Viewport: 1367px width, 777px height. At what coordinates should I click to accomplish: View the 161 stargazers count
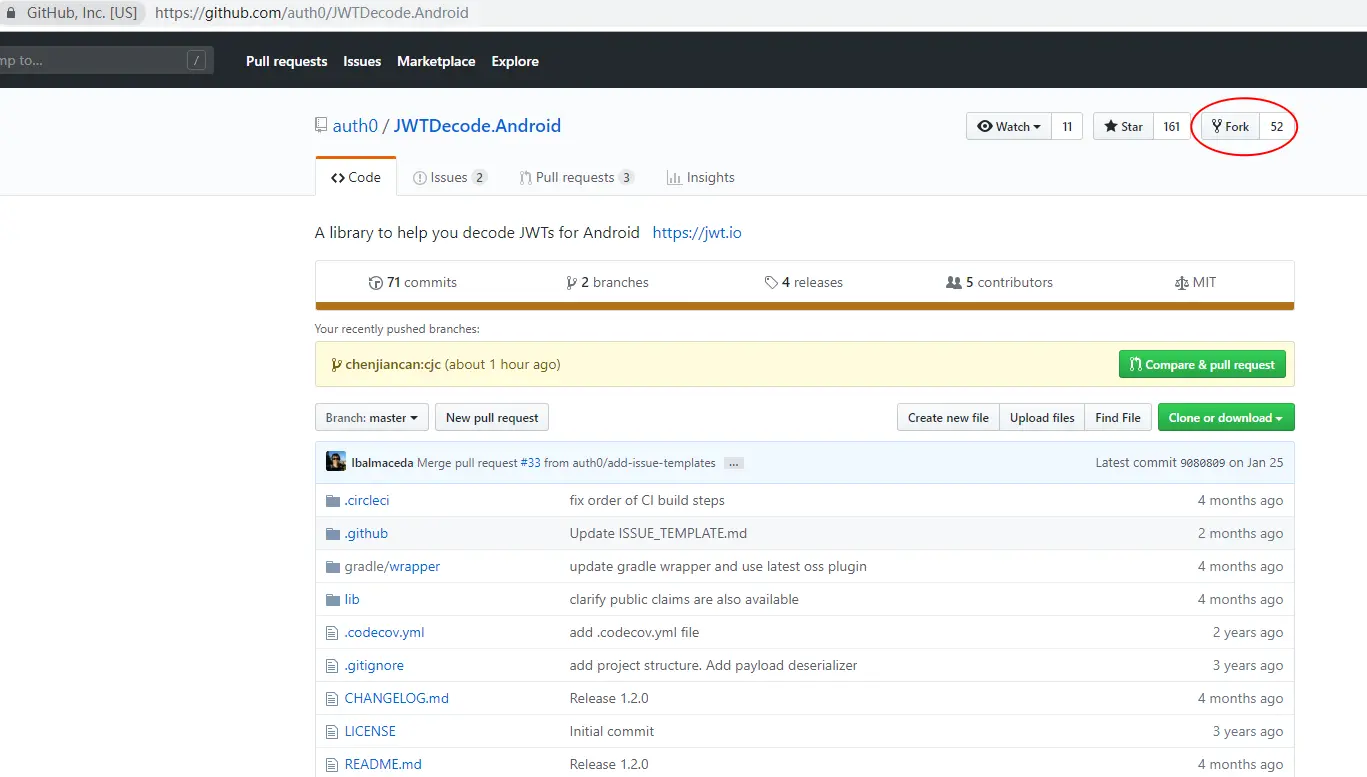click(1172, 126)
